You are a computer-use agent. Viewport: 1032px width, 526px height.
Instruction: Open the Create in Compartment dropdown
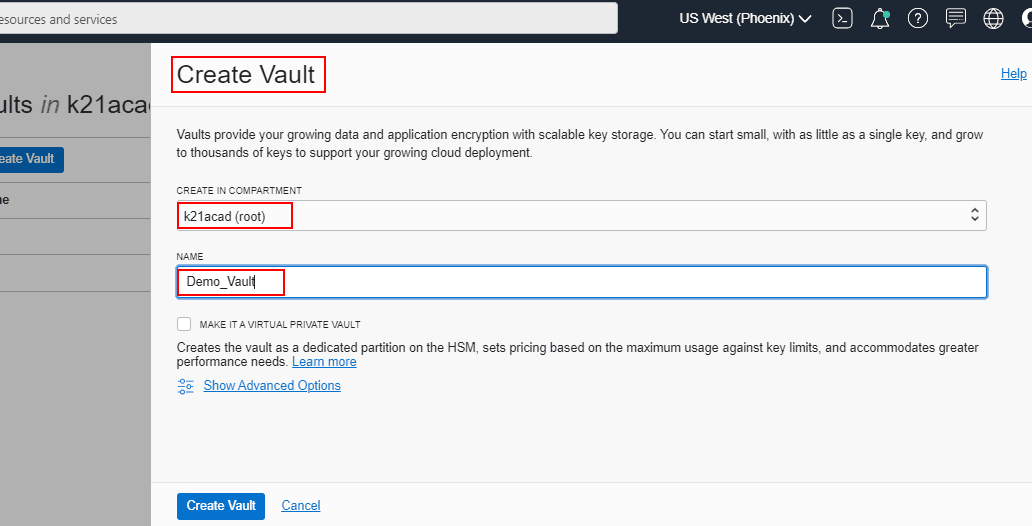click(581, 215)
